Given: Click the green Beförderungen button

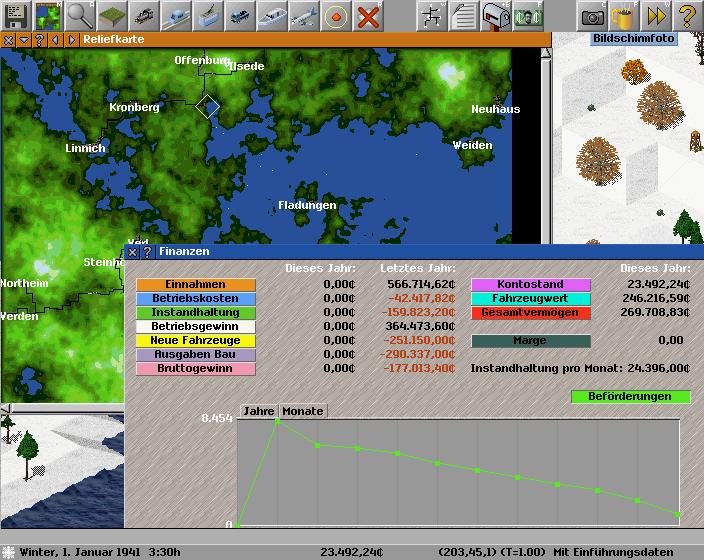Looking at the screenshot, I should [630, 397].
